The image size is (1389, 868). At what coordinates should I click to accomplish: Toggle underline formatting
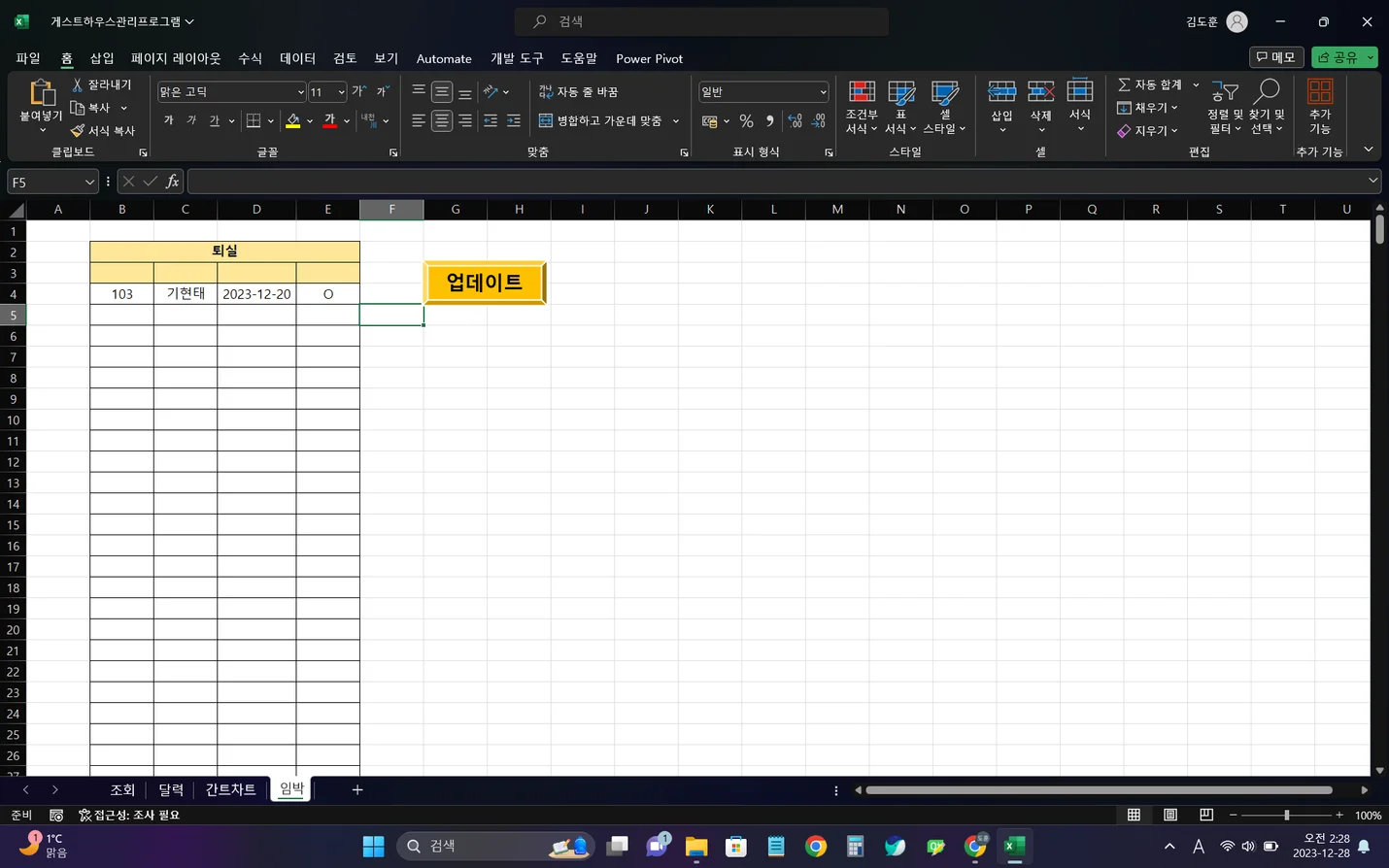point(215,120)
